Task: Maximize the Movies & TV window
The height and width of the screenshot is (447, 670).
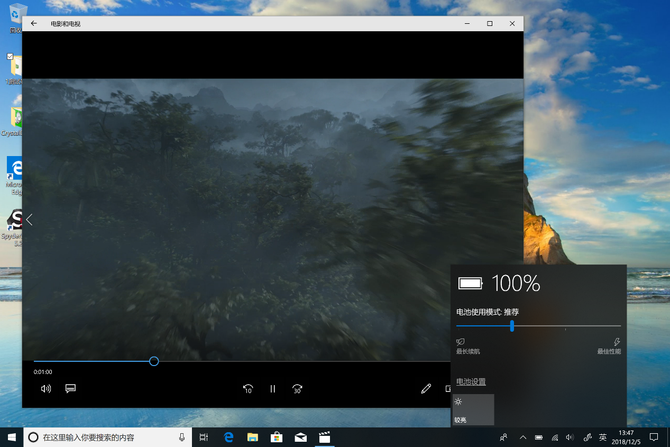Action: coord(490,24)
